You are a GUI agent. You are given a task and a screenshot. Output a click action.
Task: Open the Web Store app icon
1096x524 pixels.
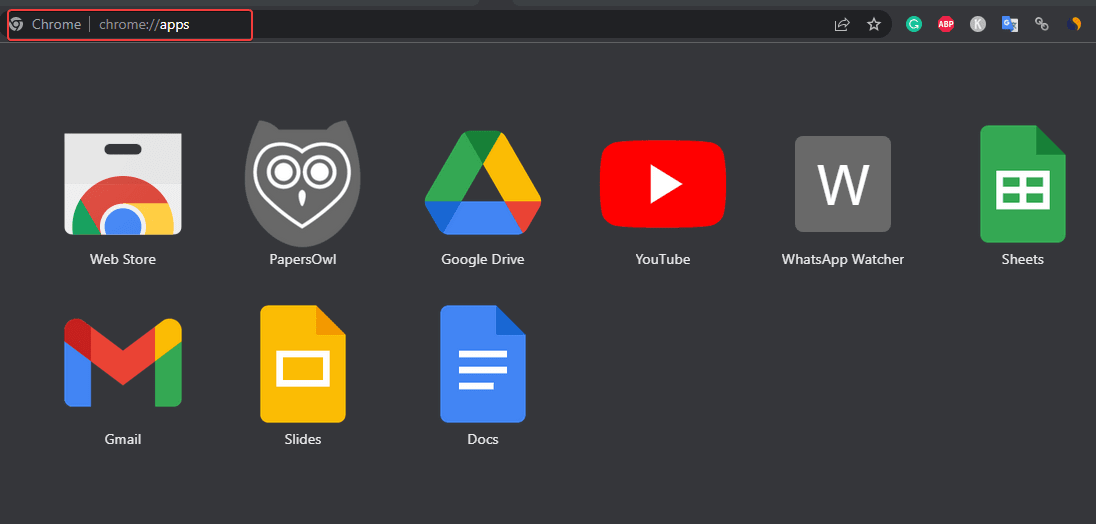[x=123, y=184]
